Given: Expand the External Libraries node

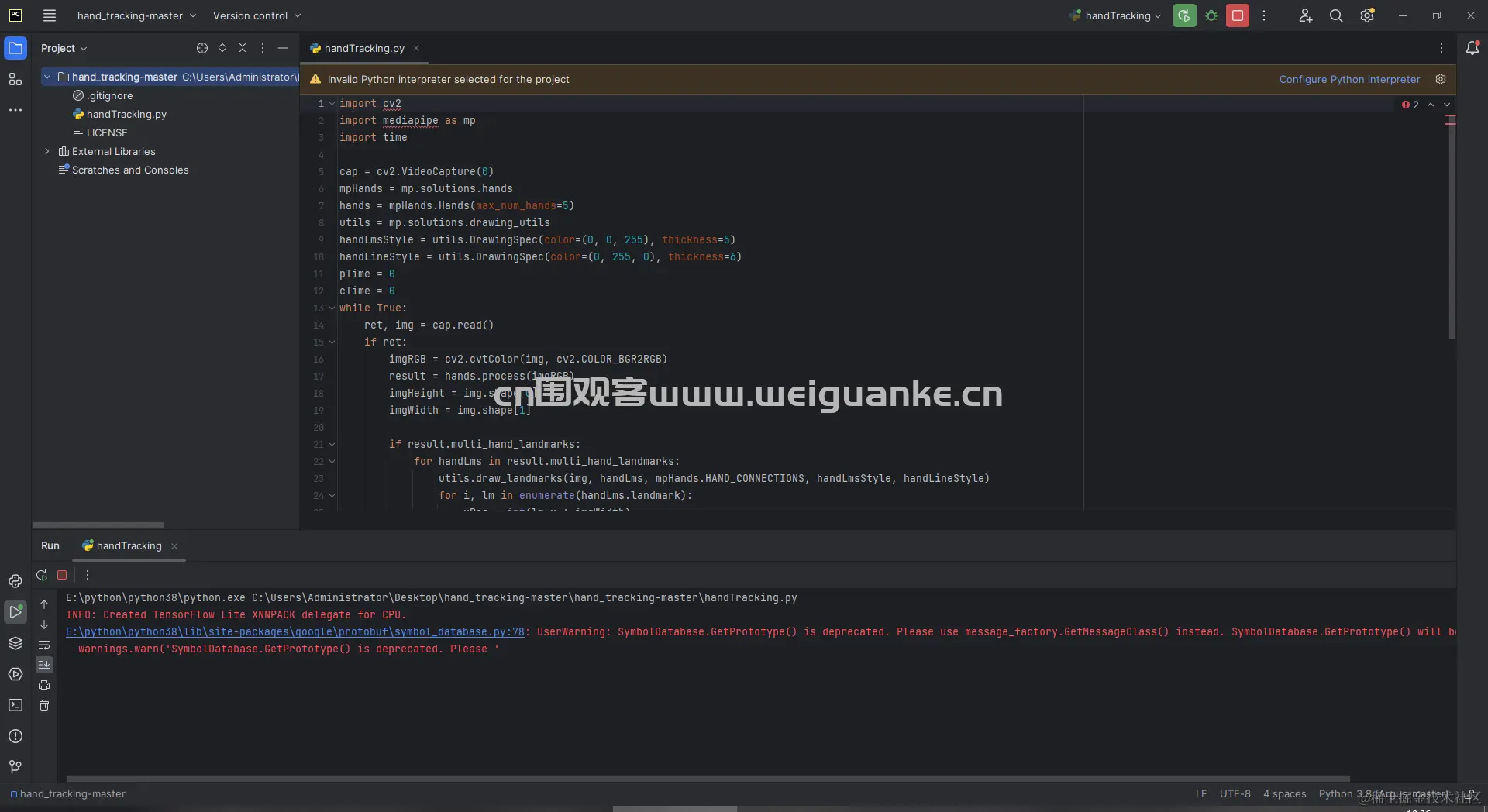Looking at the screenshot, I should tap(47, 151).
